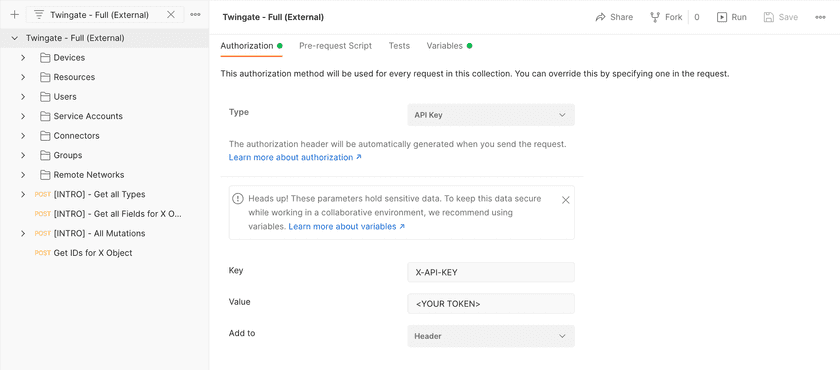
Task: Open the Add to dropdown showing Header
Action: click(x=491, y=336)
